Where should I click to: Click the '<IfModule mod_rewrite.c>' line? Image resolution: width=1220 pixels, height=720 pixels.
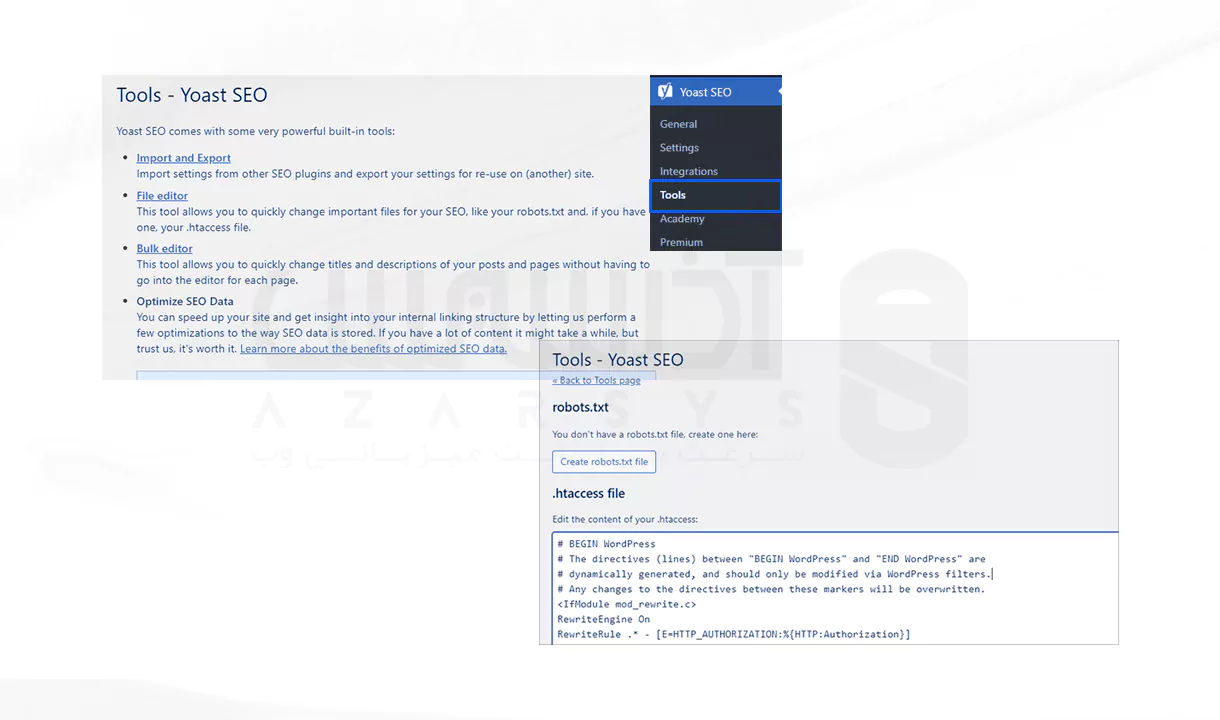tap(627, 604)
